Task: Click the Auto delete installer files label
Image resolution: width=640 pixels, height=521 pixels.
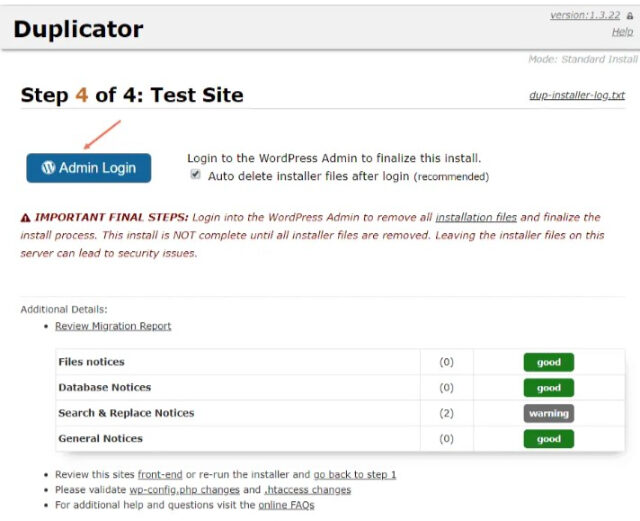Action: pos(349,176)
